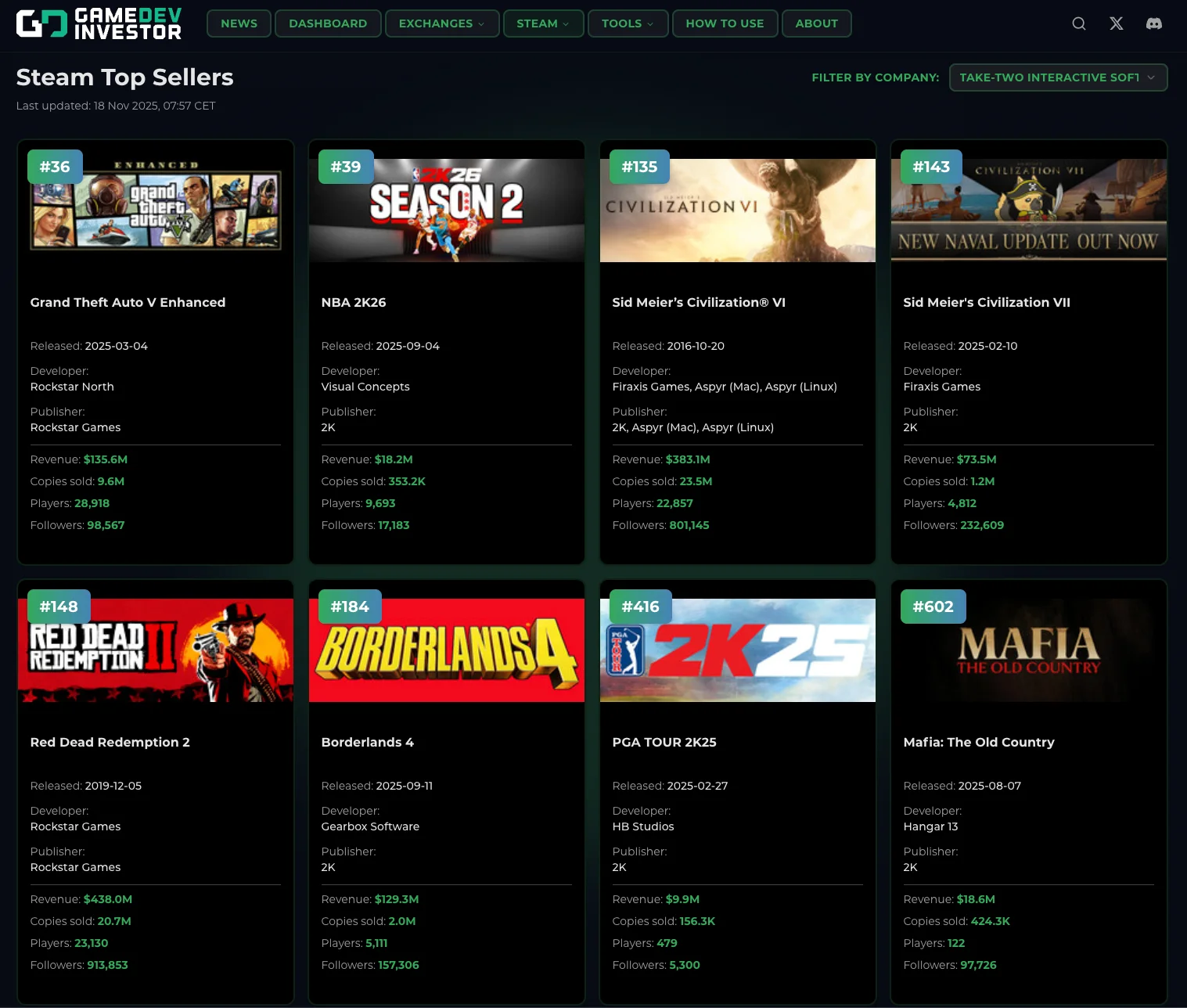The width and height of the screenshot is (1187, 1008).
Task: Switch to the Dashboard page
Action: tap(328, 23)
